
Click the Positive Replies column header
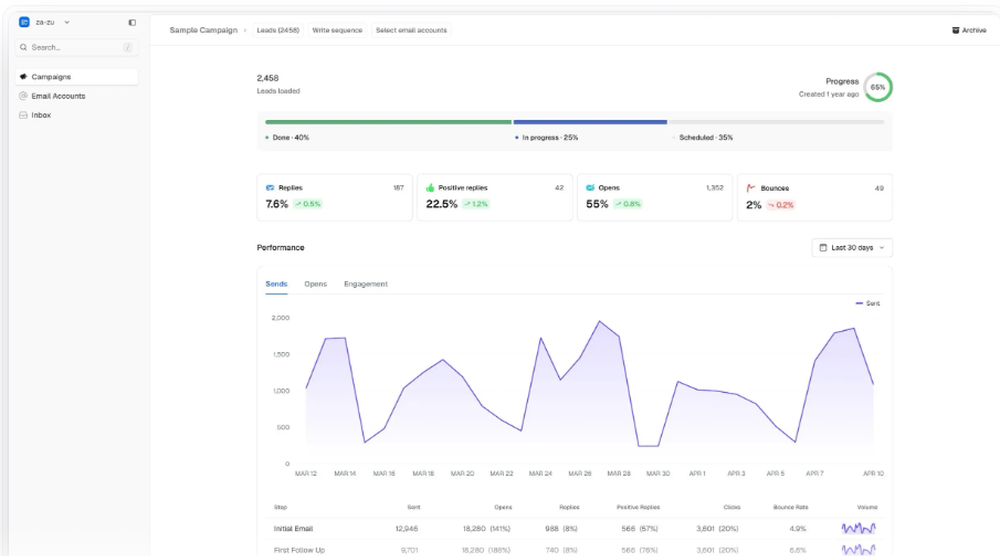click(638, 507)
